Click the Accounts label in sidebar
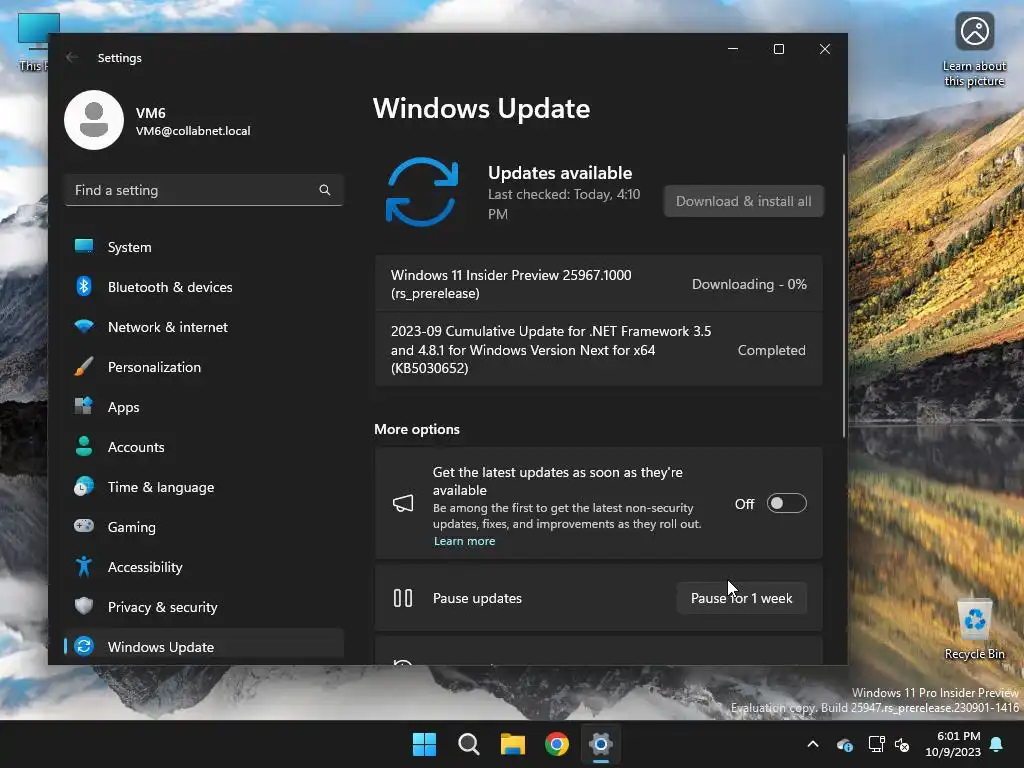 [136, 447]
